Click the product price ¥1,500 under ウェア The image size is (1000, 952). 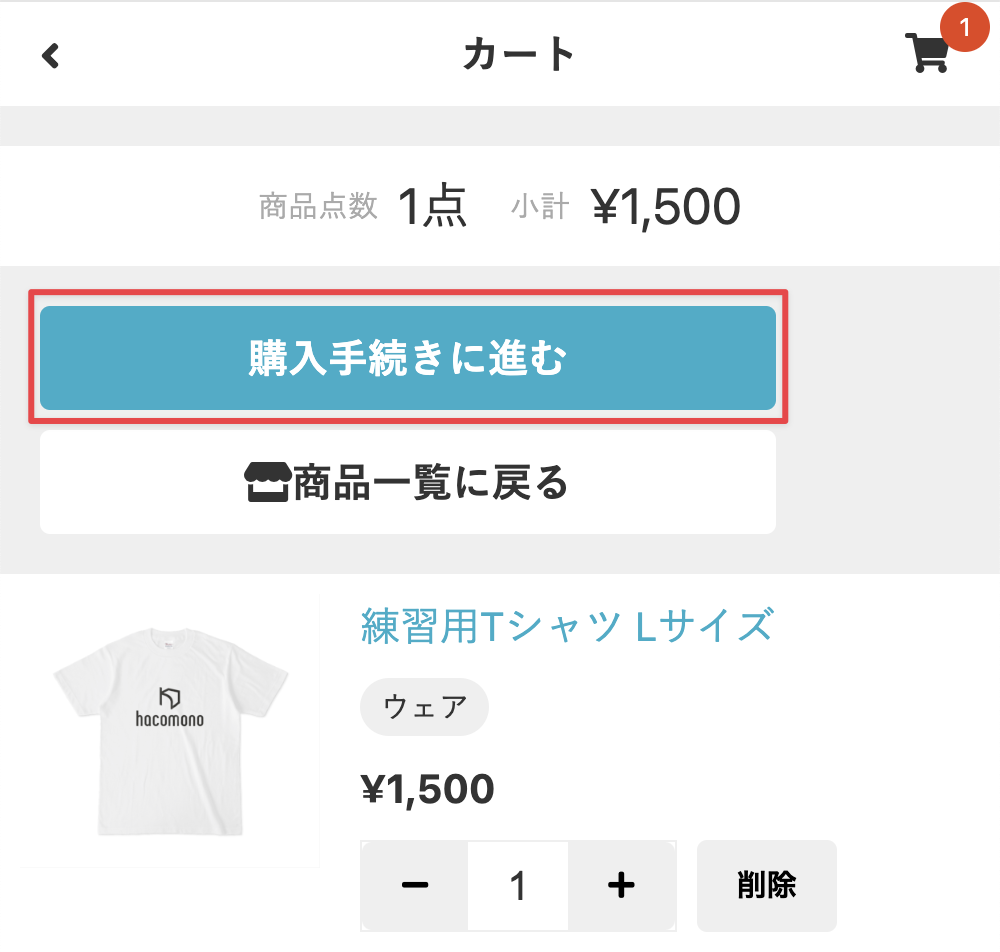[427, 790]
